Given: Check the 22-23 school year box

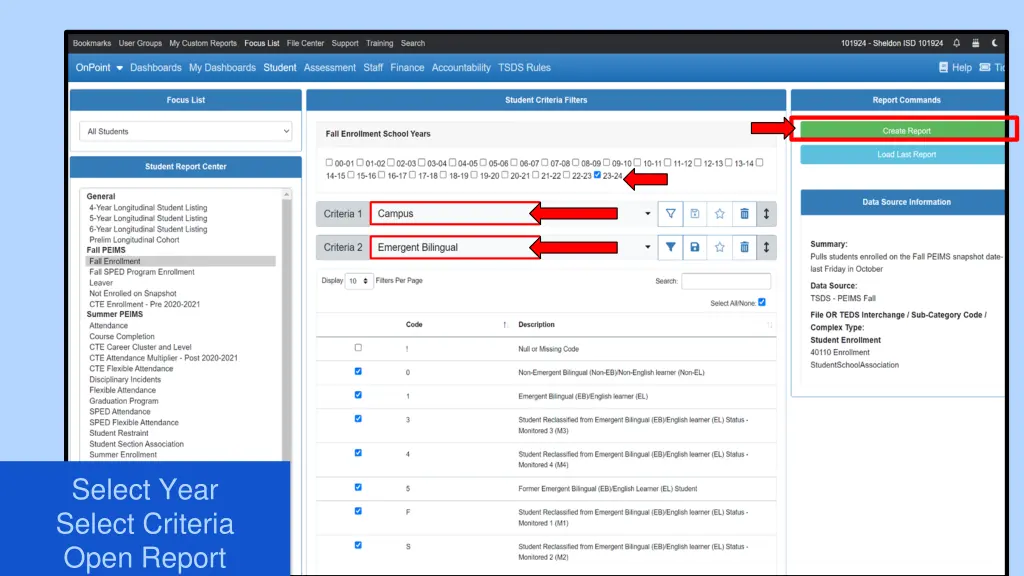Looking at the screenshot, I should point(566,174).
